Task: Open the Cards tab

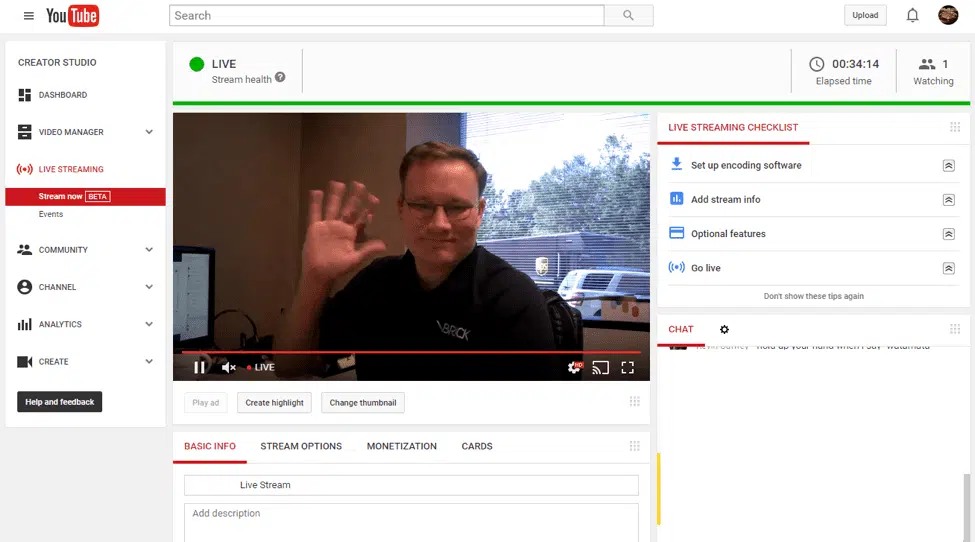Action: tap(477, 446)
